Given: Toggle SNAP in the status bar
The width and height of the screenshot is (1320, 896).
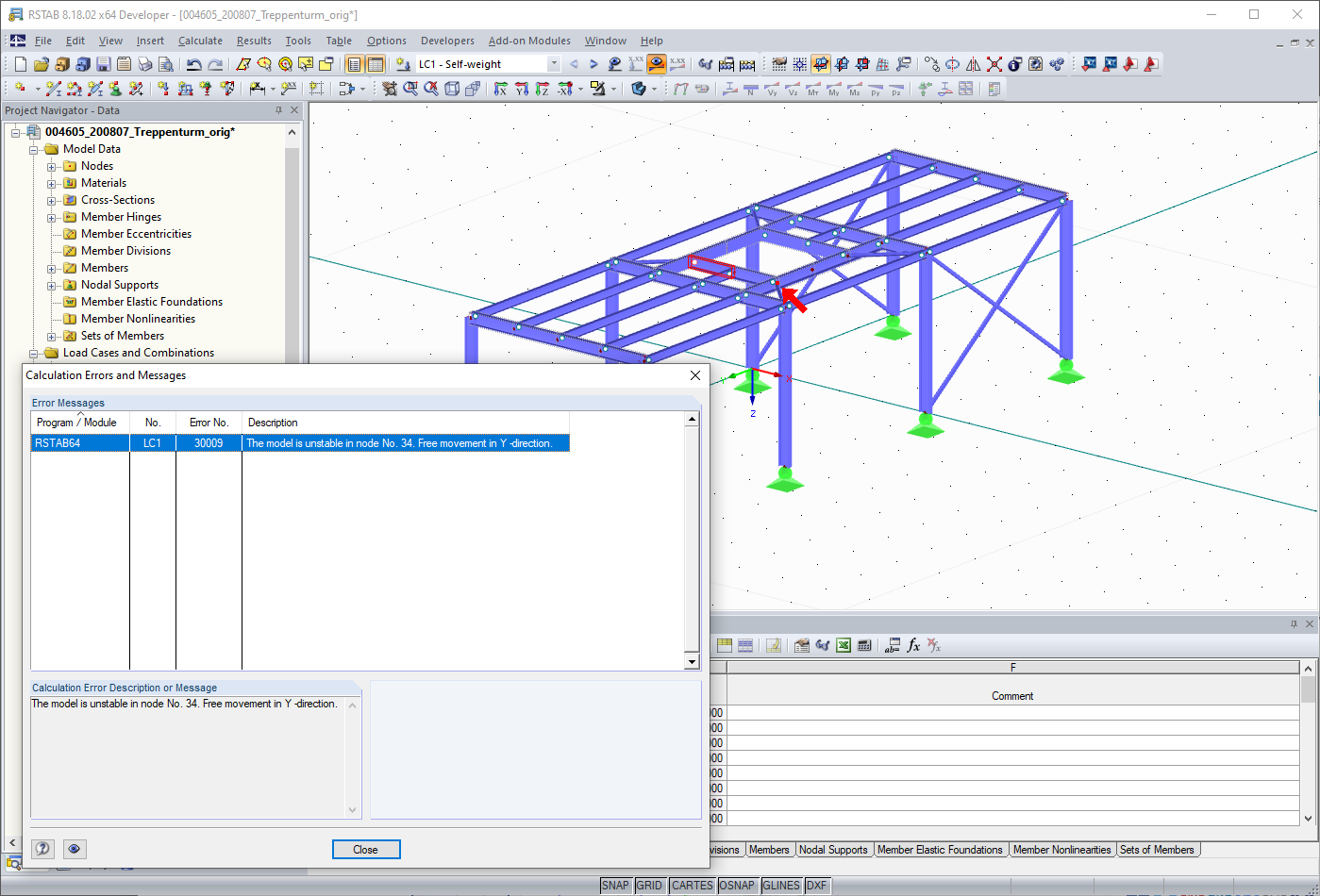Looking at the screenshot, I should click(615, 886).
